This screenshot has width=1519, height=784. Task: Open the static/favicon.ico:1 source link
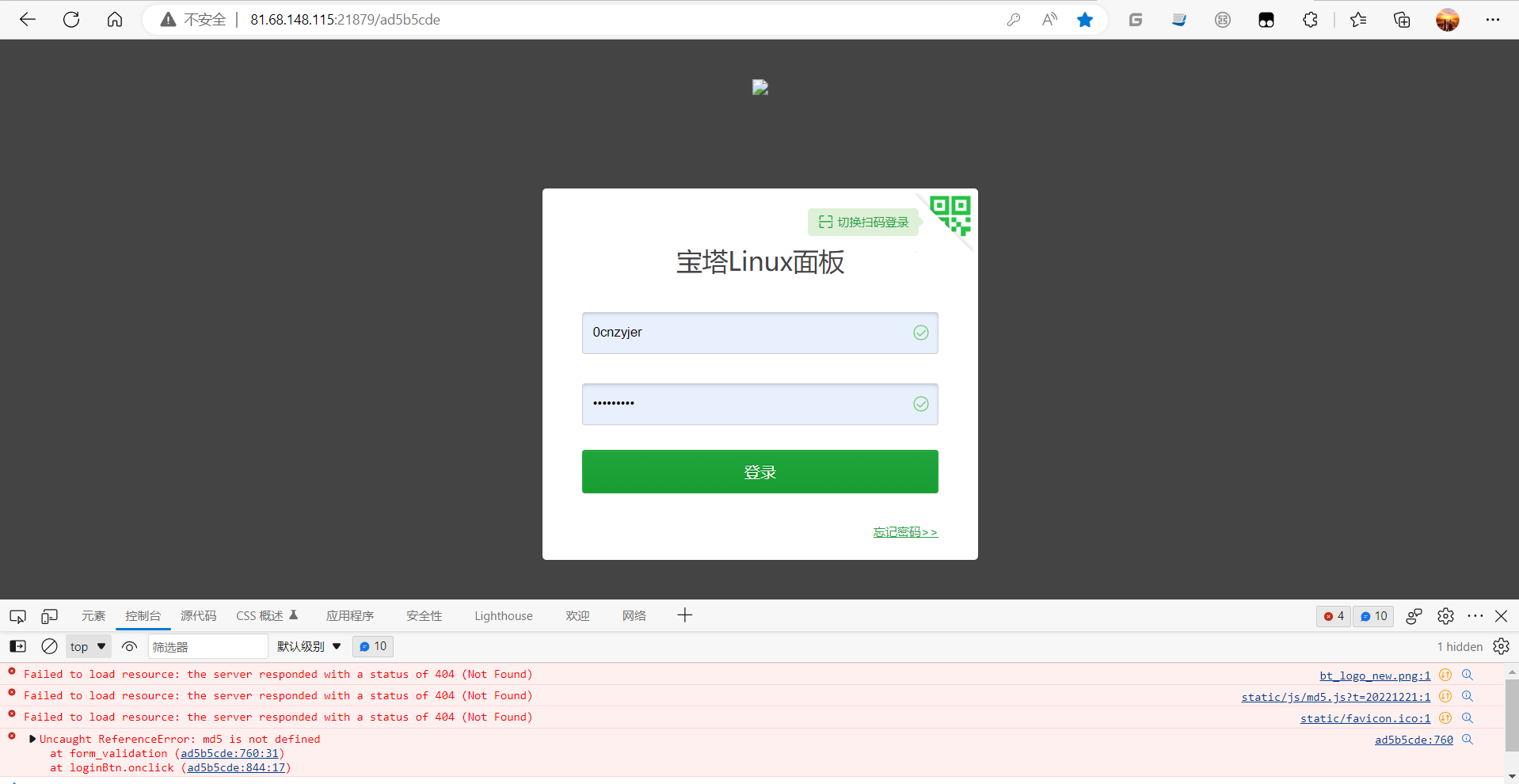tap(1365, 718)
